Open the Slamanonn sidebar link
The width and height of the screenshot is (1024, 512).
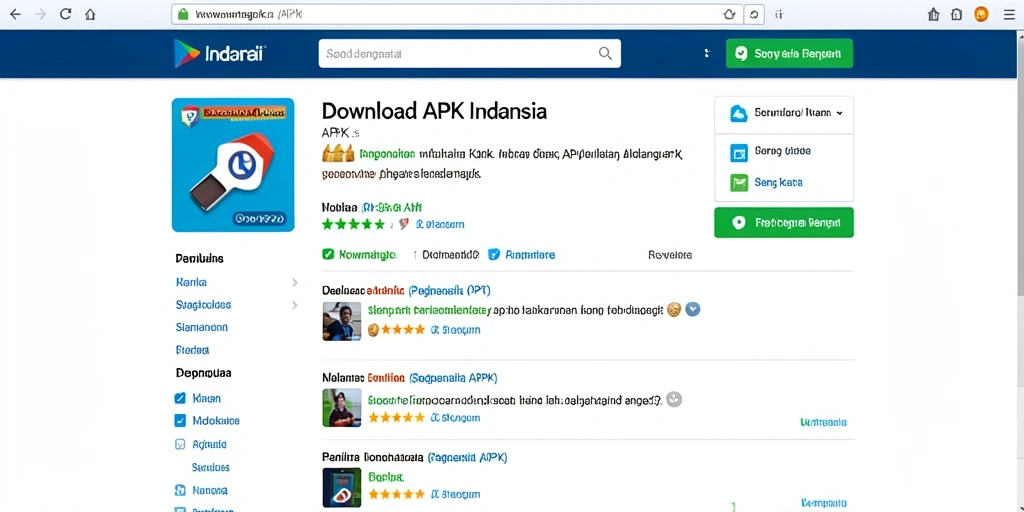click(x=202, y=327)
